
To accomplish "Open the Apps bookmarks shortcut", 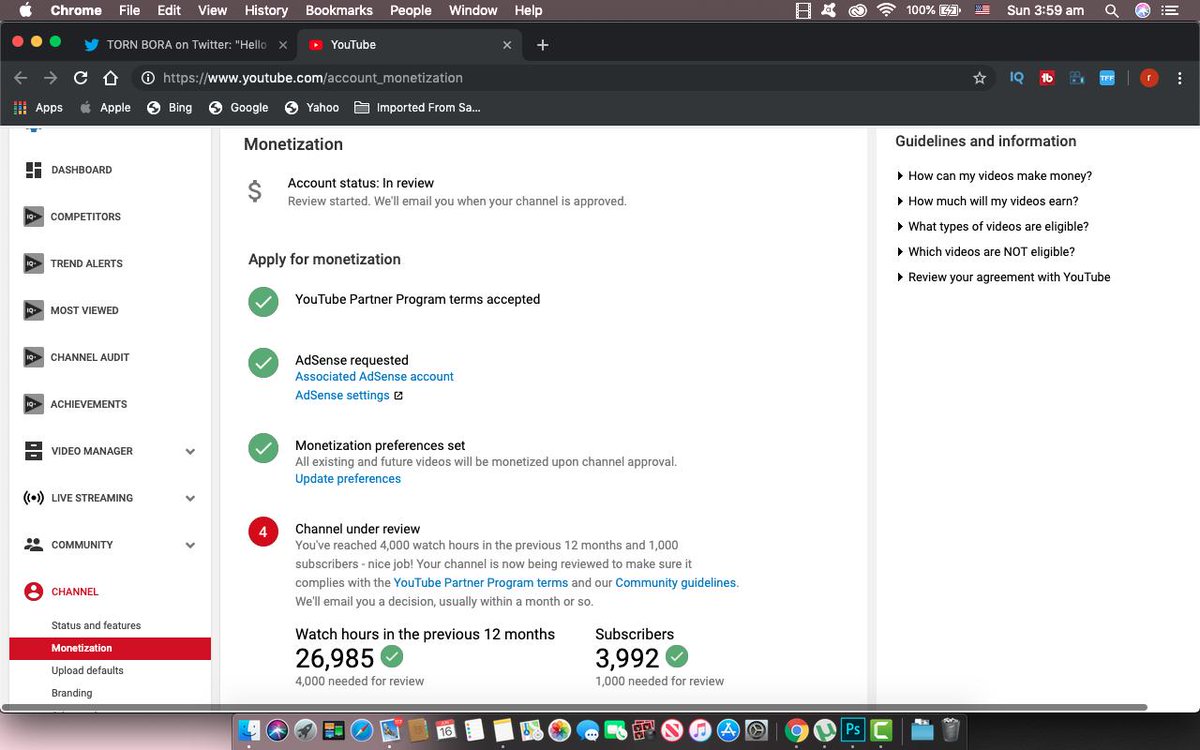I will click(39, 107).
